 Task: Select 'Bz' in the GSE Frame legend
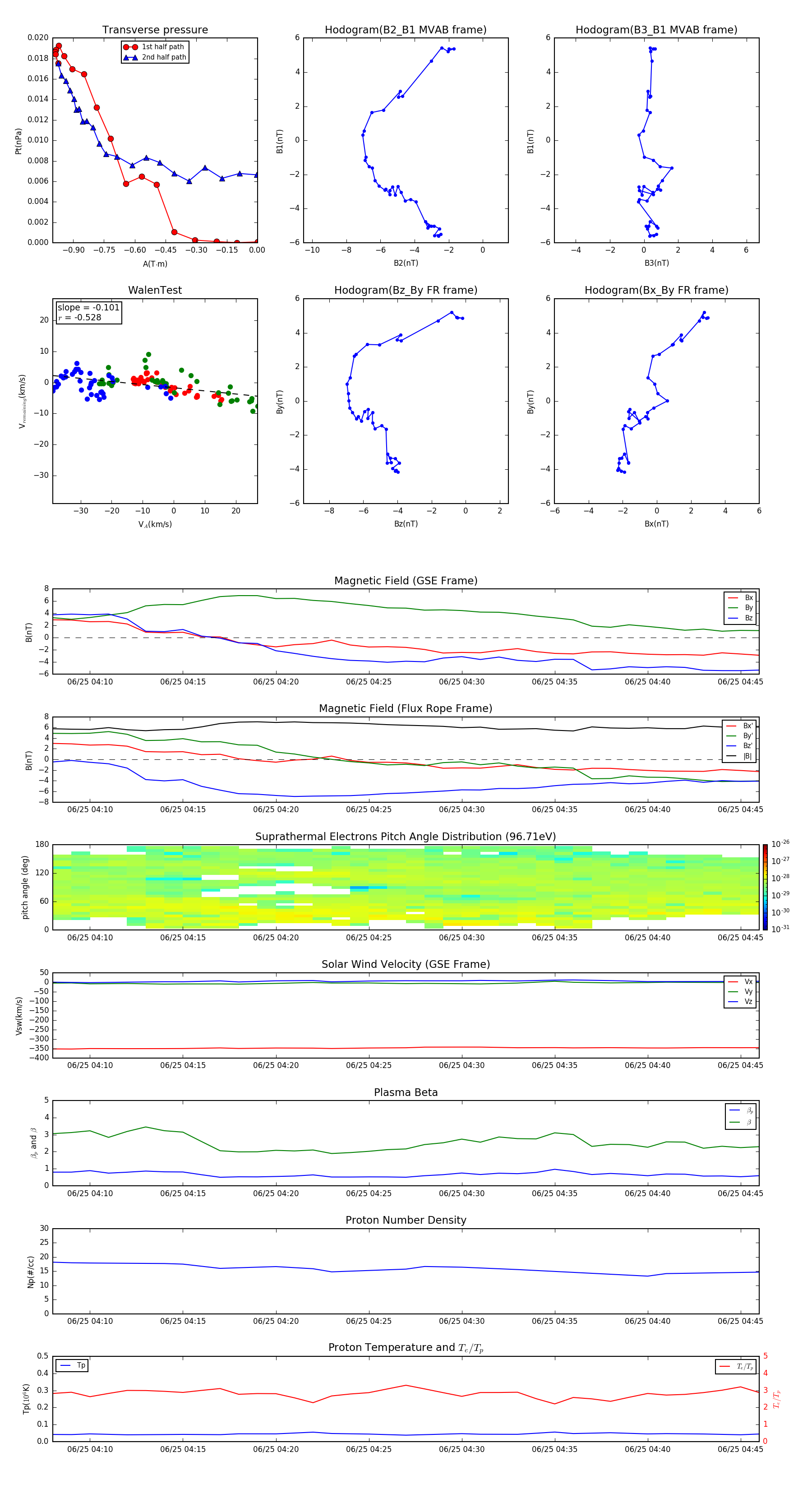tap(740, 618)
